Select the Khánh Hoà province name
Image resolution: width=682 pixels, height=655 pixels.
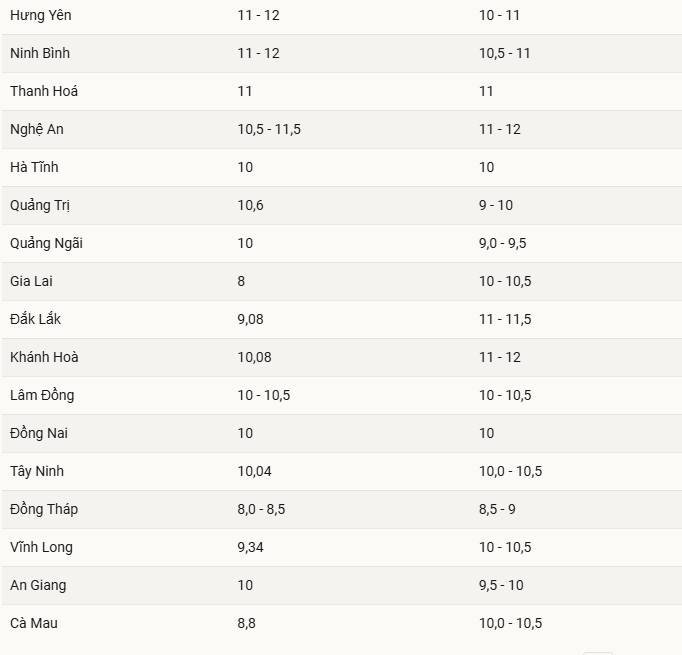44,357
